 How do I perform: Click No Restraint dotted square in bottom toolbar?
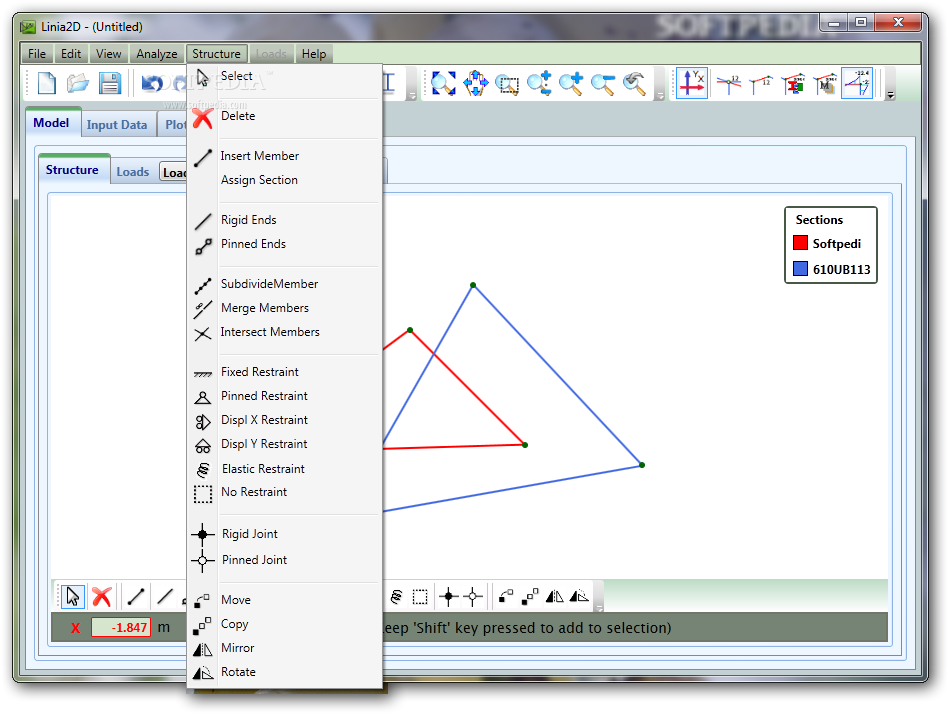(x=420, y=597)
